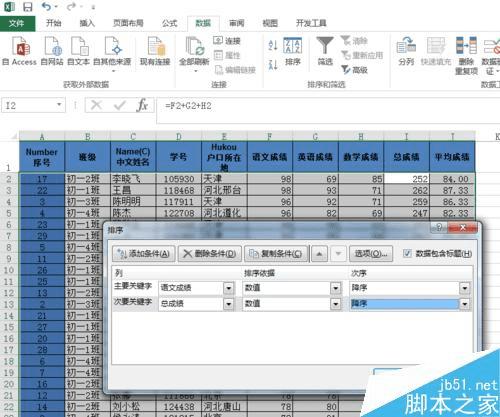Select the 自网站 import icon

[x=53, y=47]
